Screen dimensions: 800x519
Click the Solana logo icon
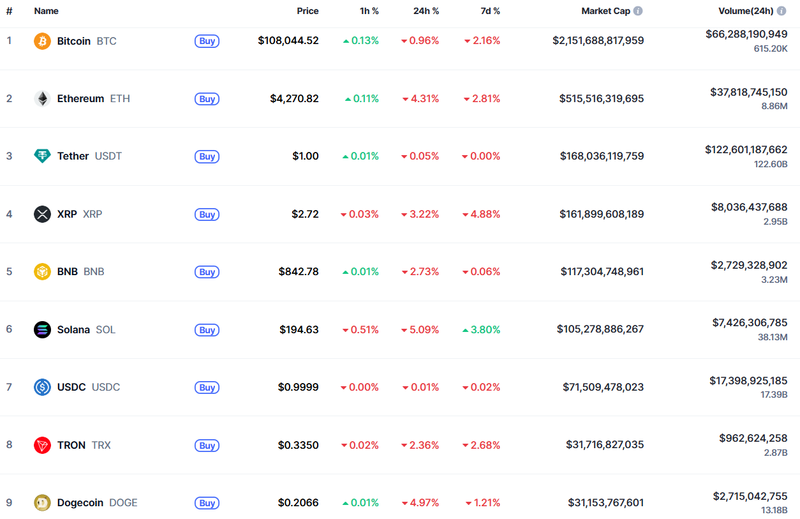click(42, 330)
